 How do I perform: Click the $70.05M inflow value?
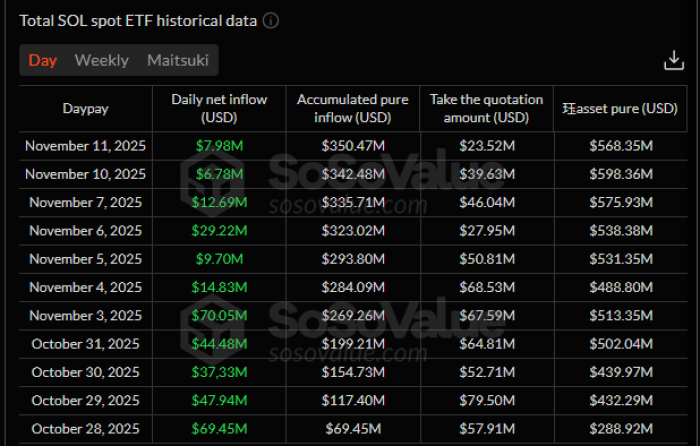219,316
